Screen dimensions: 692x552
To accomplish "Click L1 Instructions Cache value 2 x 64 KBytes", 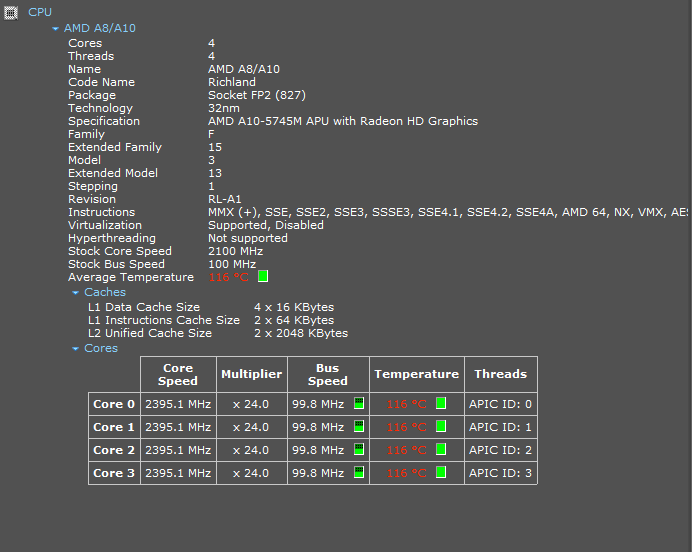I will click(x=294, y=320).
